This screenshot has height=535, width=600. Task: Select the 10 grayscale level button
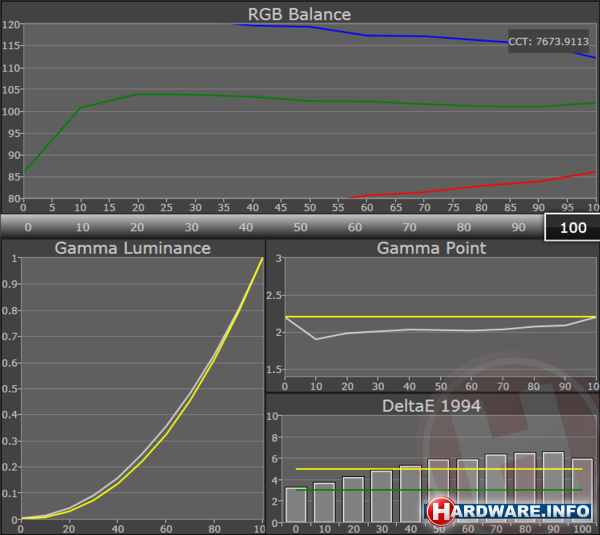point(83,227)
